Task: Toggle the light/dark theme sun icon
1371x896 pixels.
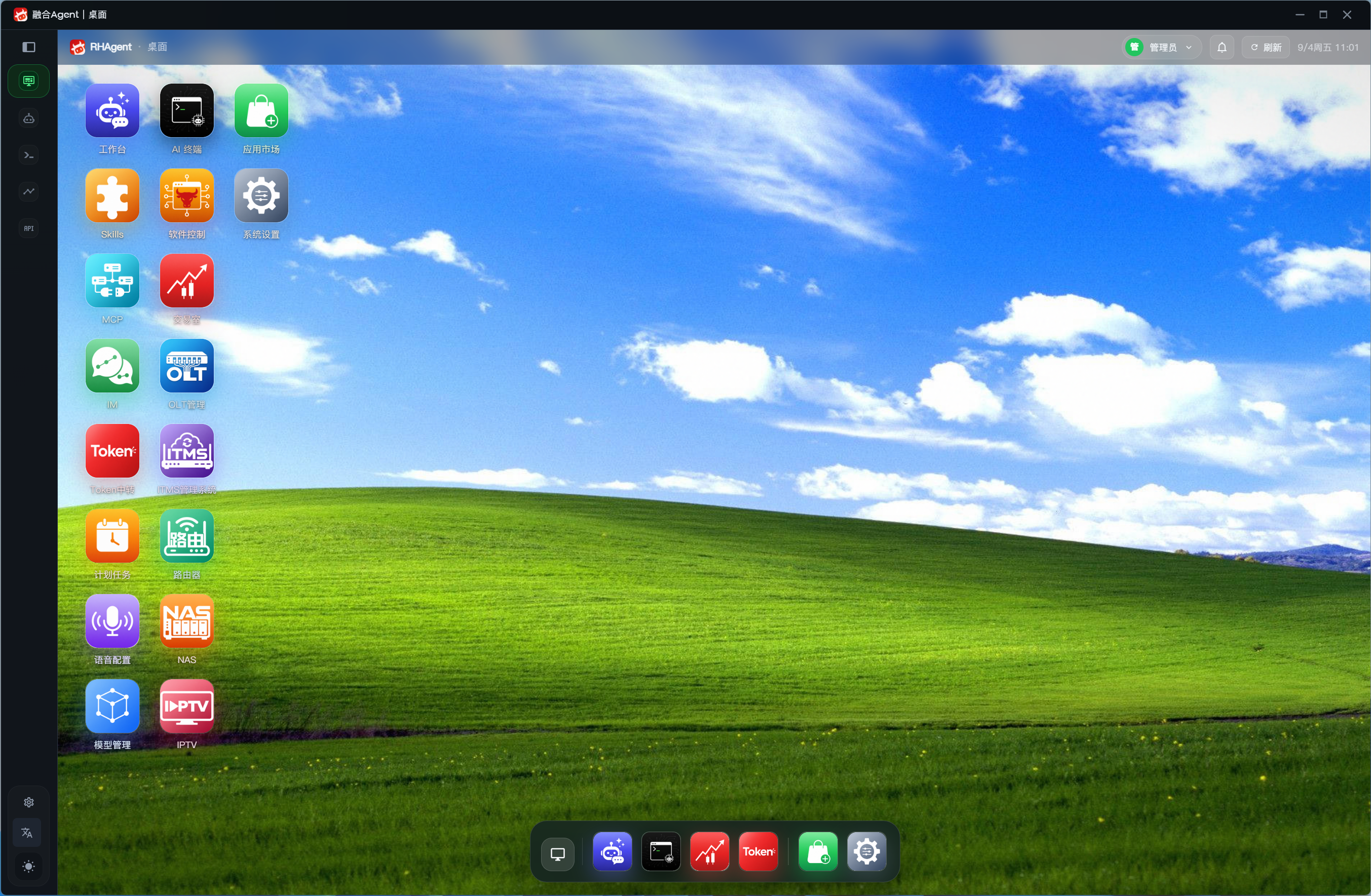Action: (29, 867)
